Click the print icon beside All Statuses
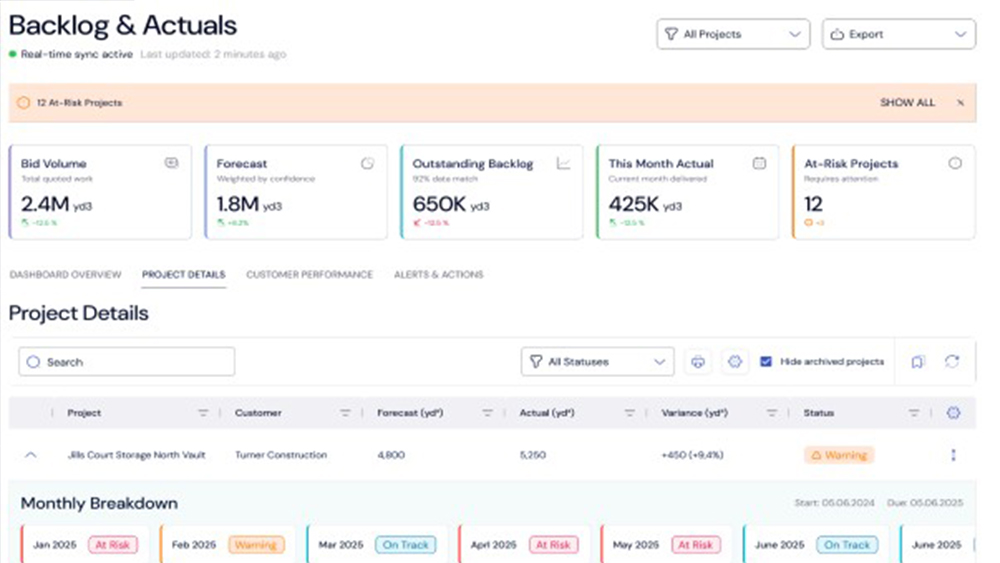This screenshot has height=563, width=1000. (697, 362)
